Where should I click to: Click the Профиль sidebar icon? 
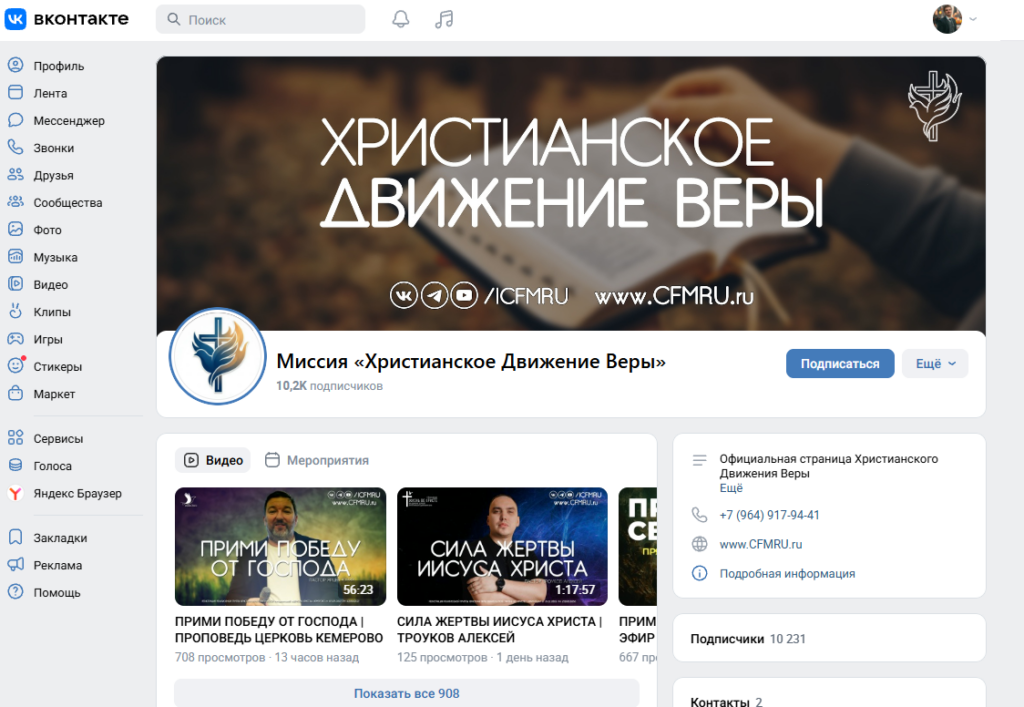(16, 65)
